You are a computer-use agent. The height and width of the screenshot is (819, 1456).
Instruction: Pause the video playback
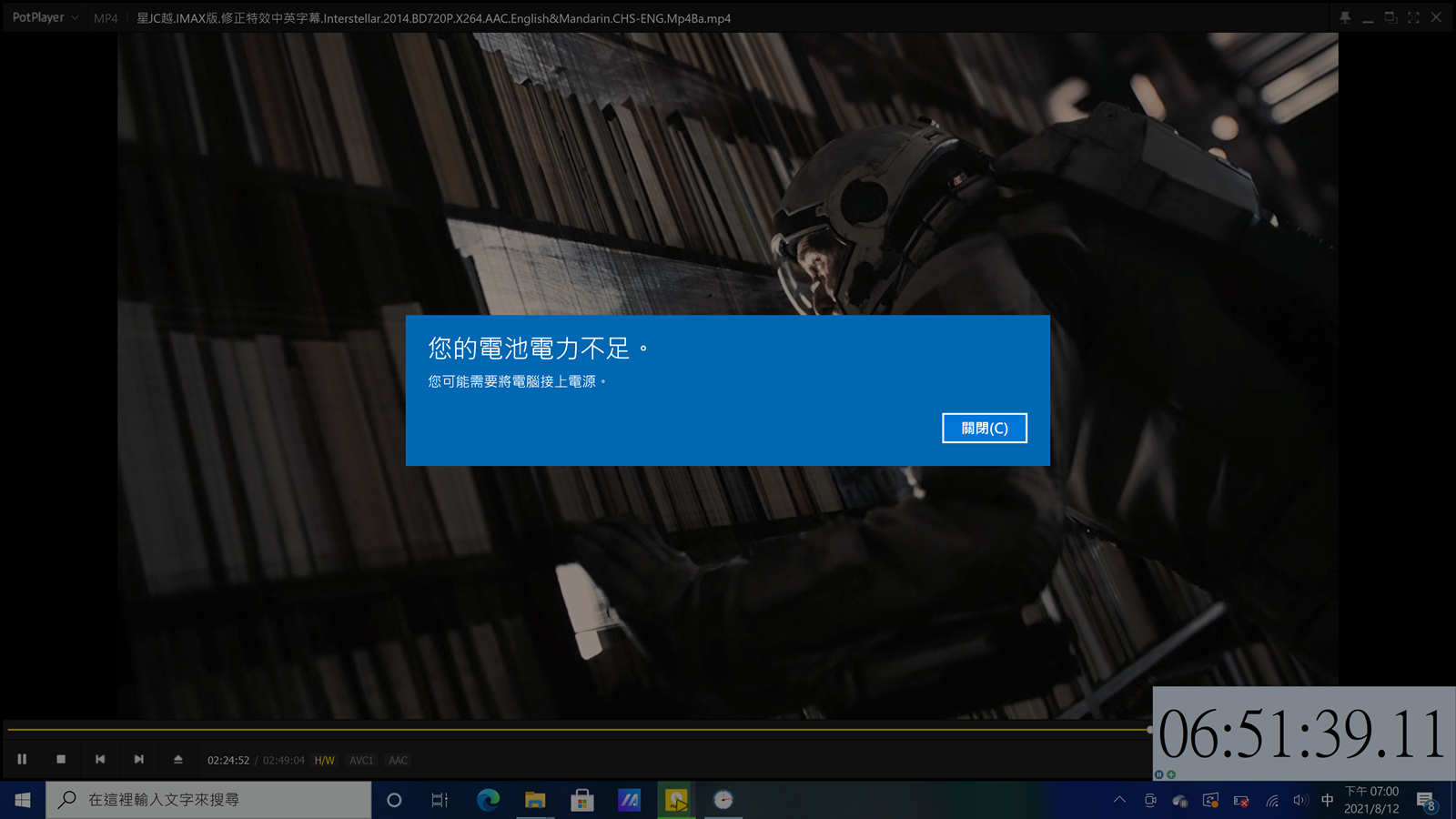[22, 759]
